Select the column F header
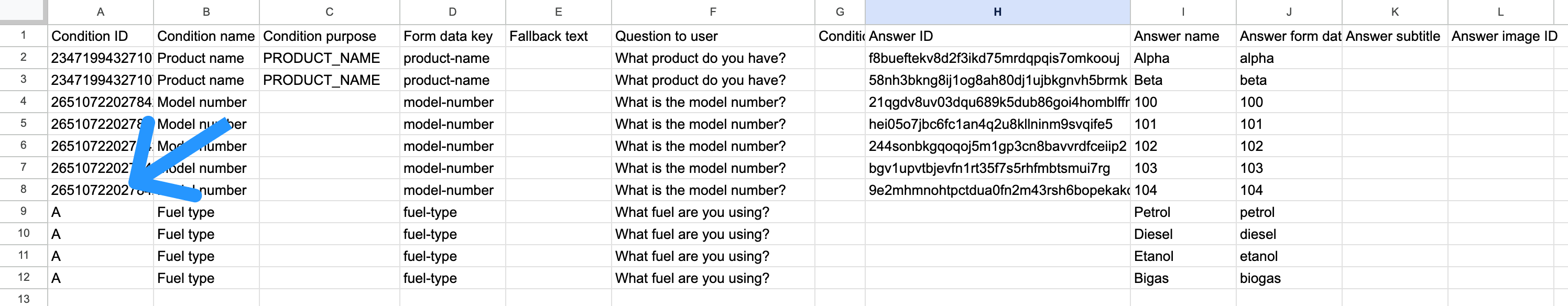The image size is (1568, 306). point(713,12)
